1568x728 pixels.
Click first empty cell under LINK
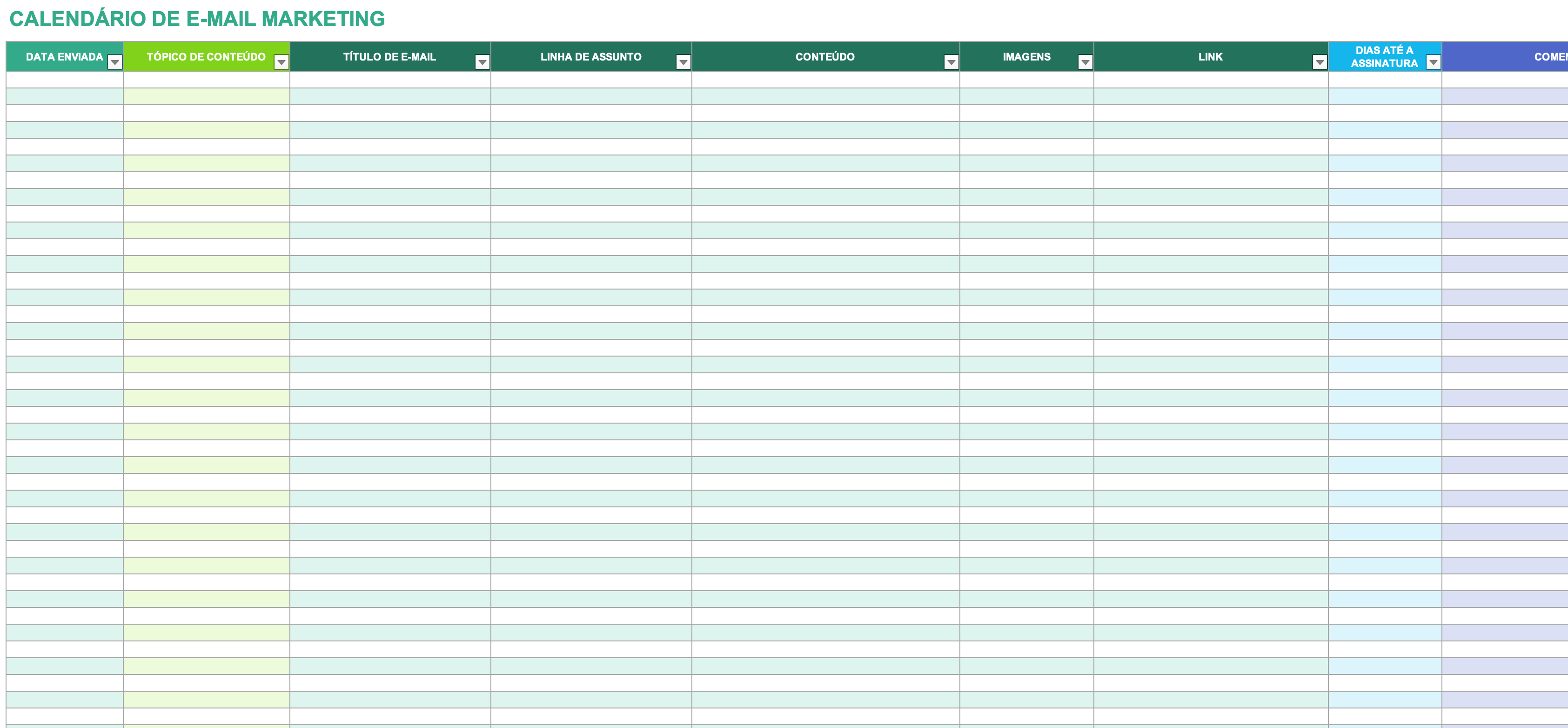click(1211, 80)
